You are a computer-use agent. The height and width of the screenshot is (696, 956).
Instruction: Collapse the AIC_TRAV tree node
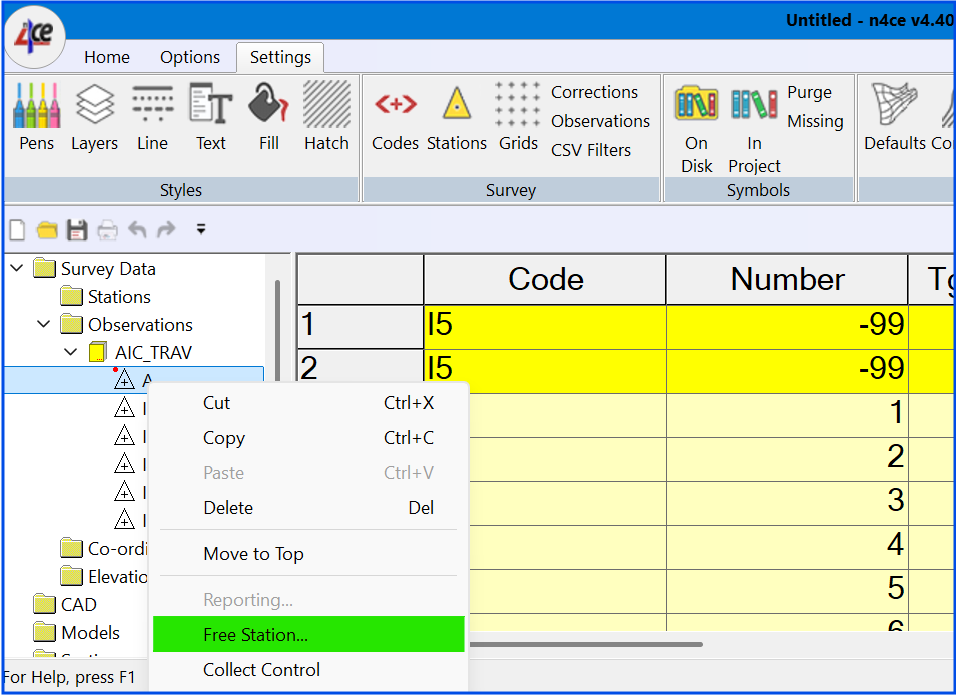point(71,352)
